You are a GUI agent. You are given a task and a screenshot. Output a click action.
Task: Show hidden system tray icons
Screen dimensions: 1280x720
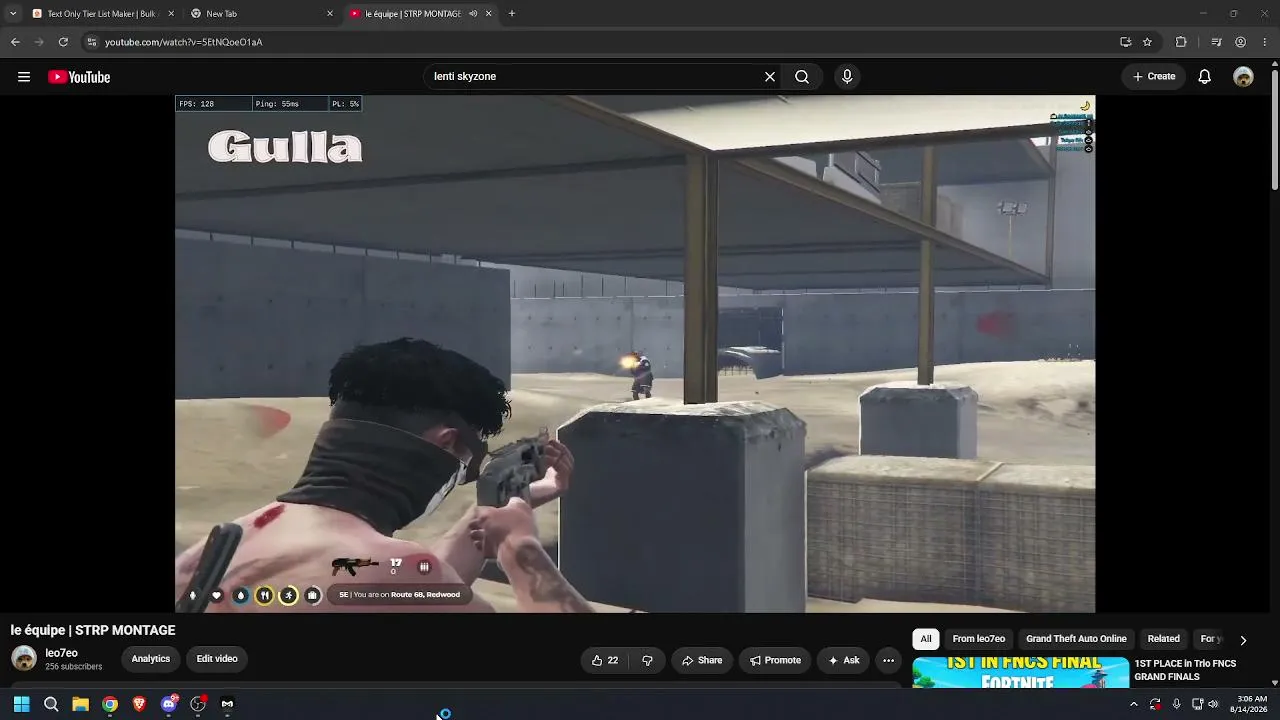[1133, 704]
